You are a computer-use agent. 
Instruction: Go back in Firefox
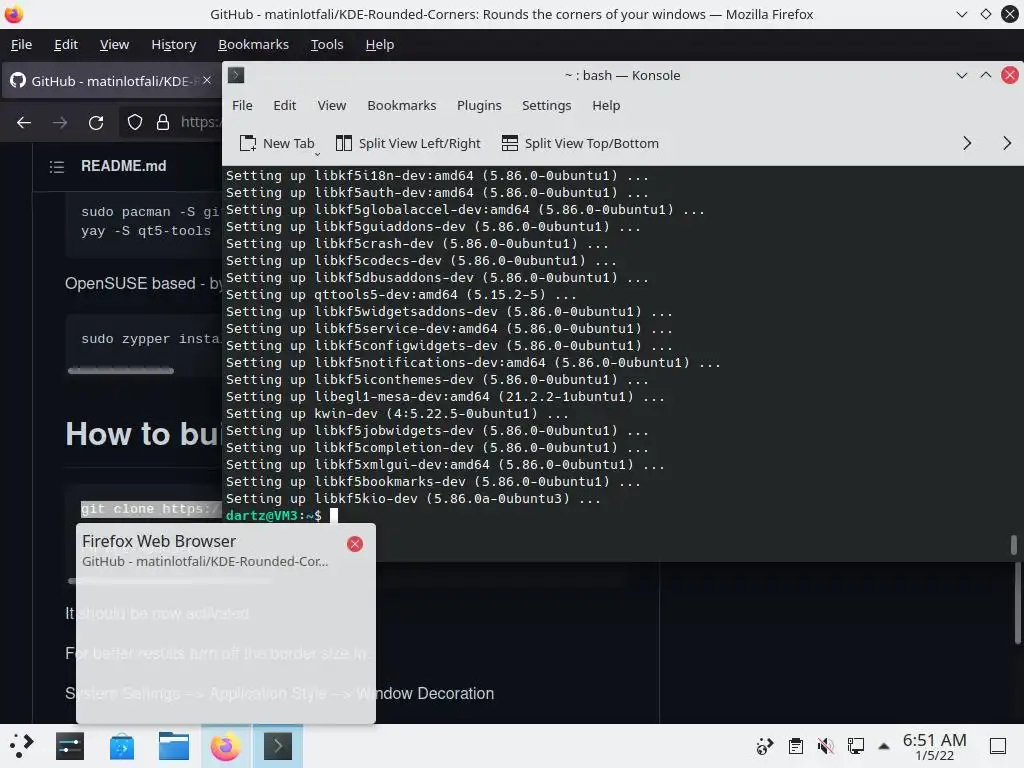pos(24,122)
